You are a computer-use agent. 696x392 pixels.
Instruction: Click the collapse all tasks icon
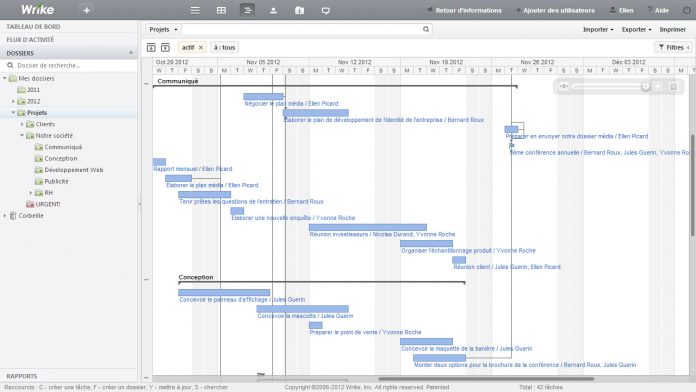coord(151,47)
